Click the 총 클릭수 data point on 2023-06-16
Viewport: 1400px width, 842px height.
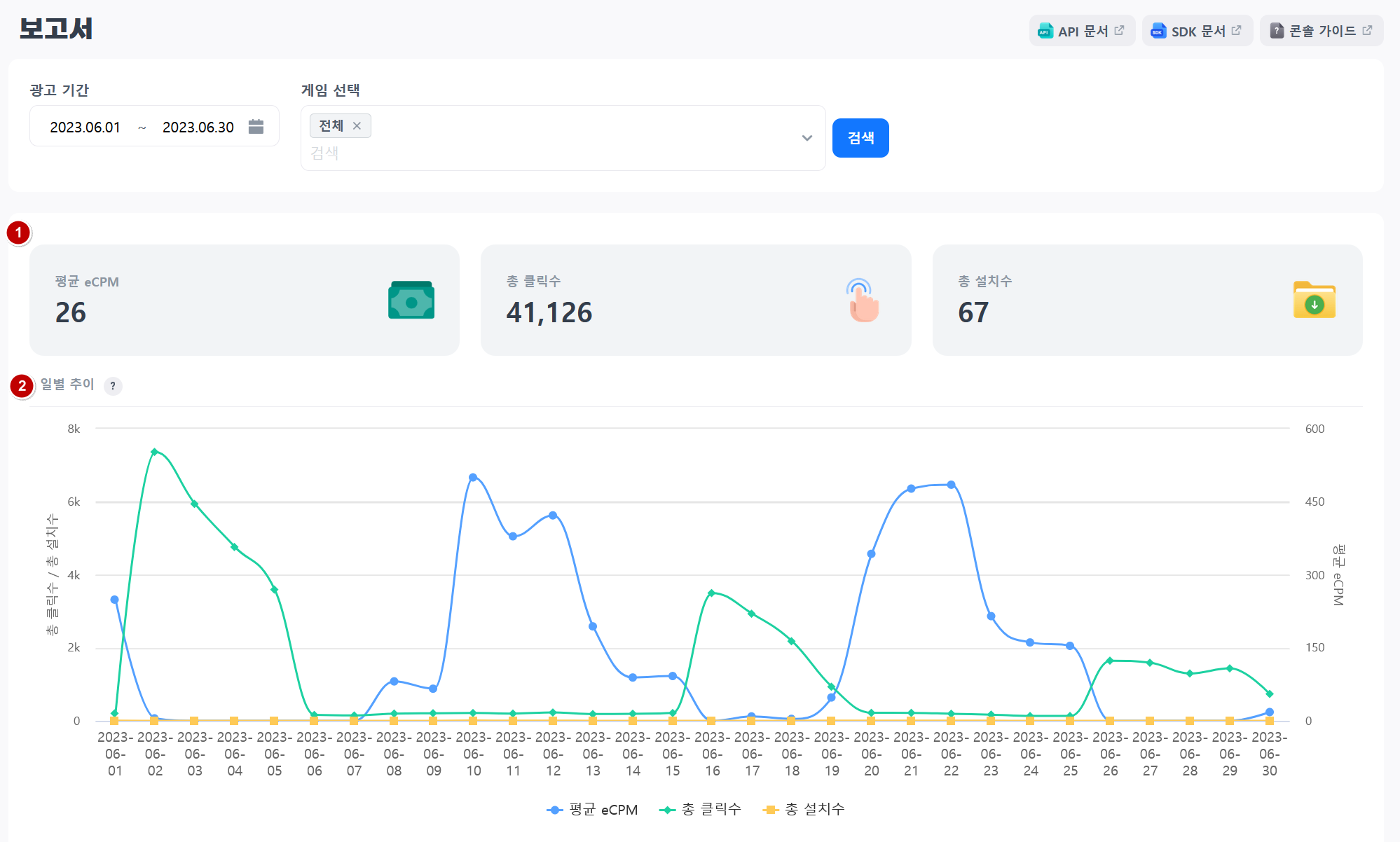click(x=711, y=593)
